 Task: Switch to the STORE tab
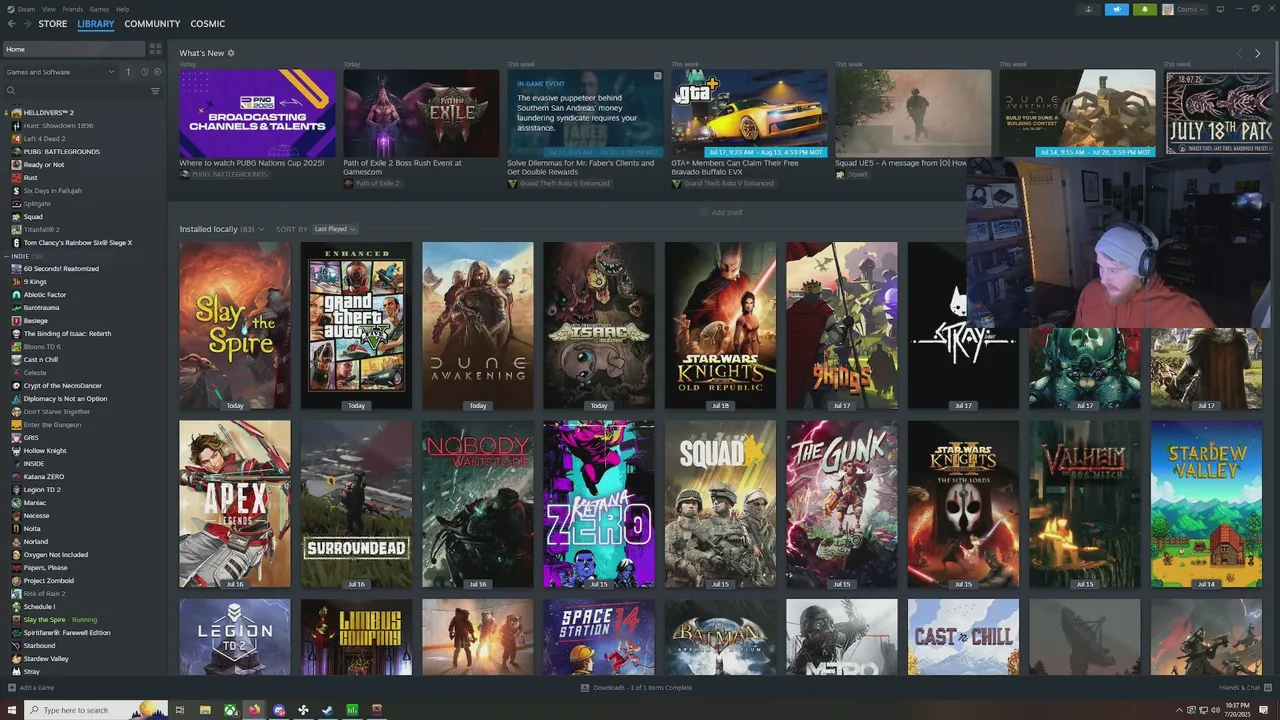coord(53,24)
